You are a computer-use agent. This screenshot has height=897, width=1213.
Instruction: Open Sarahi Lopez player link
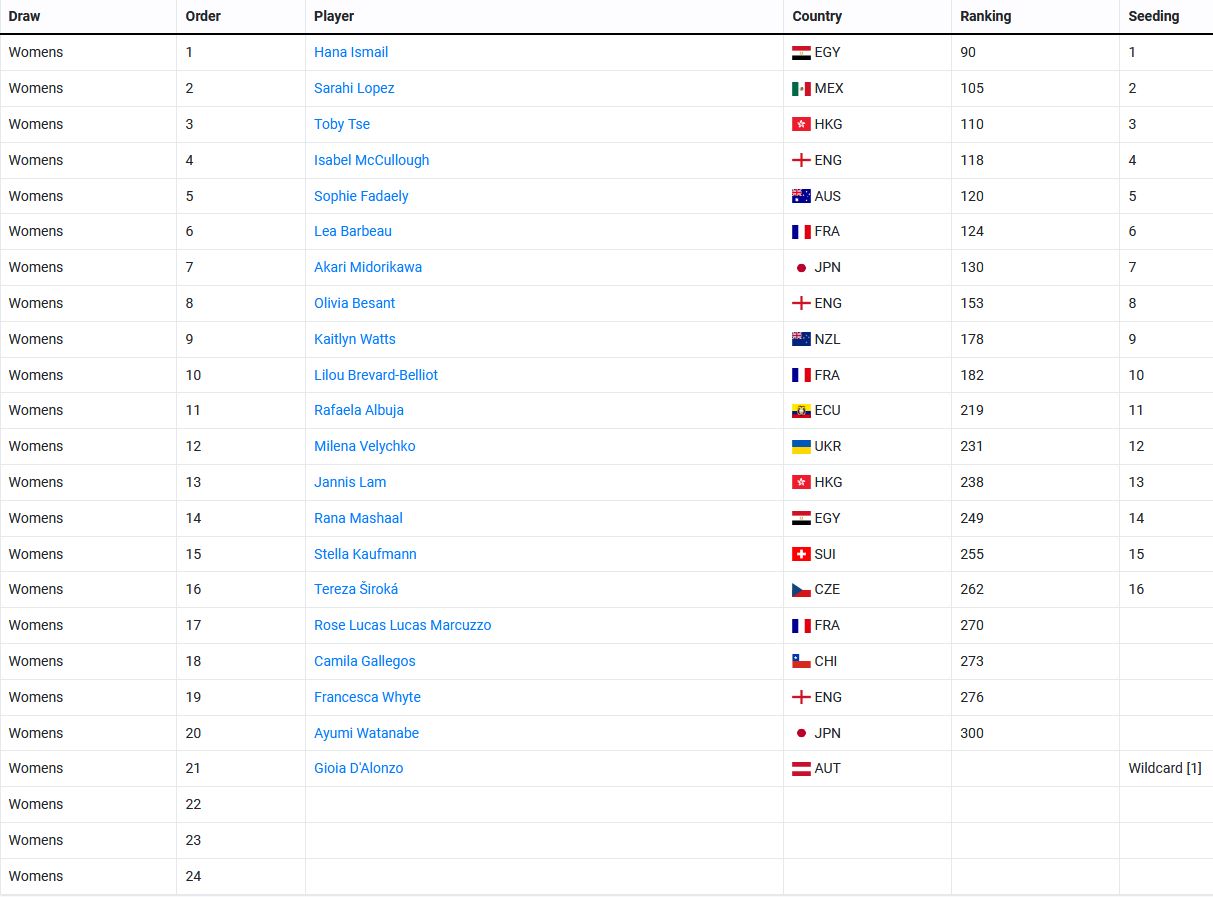354,88
